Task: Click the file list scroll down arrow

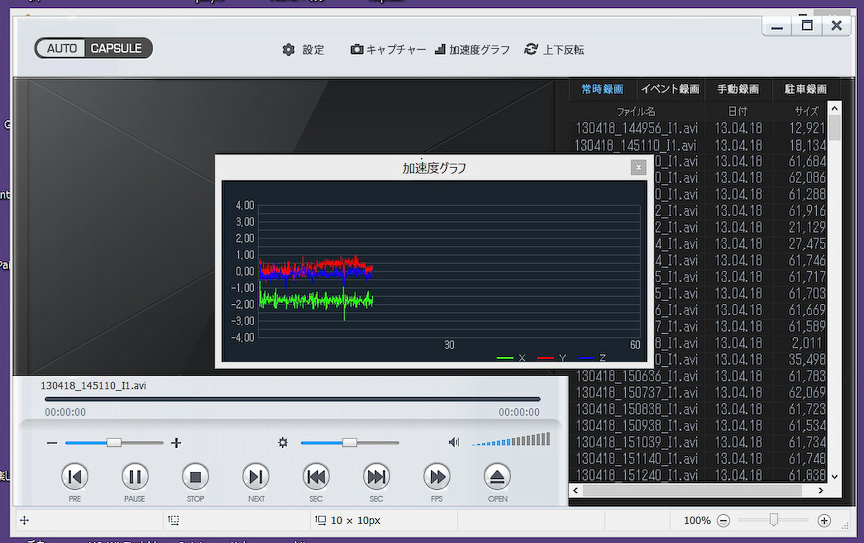Action: 834,477
